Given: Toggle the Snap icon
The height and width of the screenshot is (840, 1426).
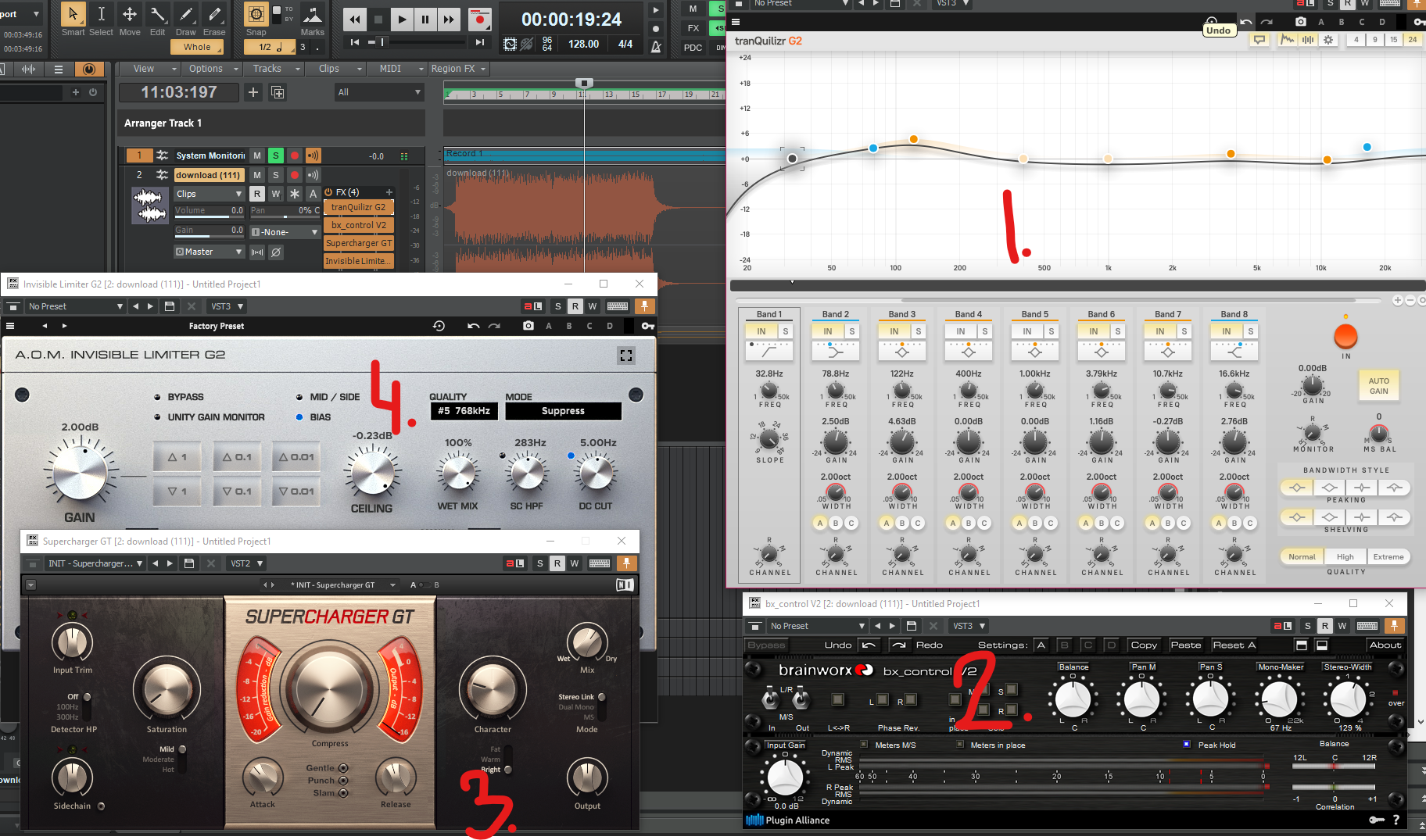Looking at the screenshot, I should coord(256,14).
